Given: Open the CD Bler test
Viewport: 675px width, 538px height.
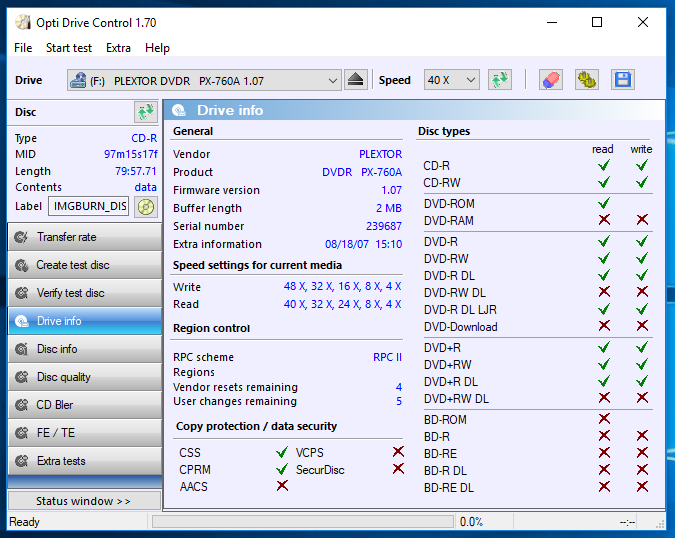Looking at the screenshot, I should pyautogui.click(x=85, y=405).
